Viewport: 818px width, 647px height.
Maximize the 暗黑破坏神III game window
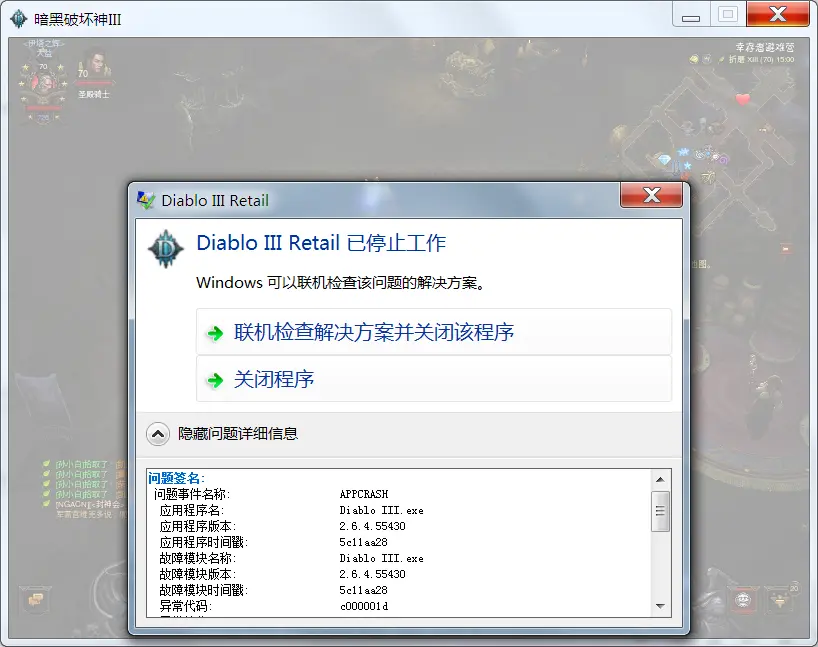click(728, 15)
